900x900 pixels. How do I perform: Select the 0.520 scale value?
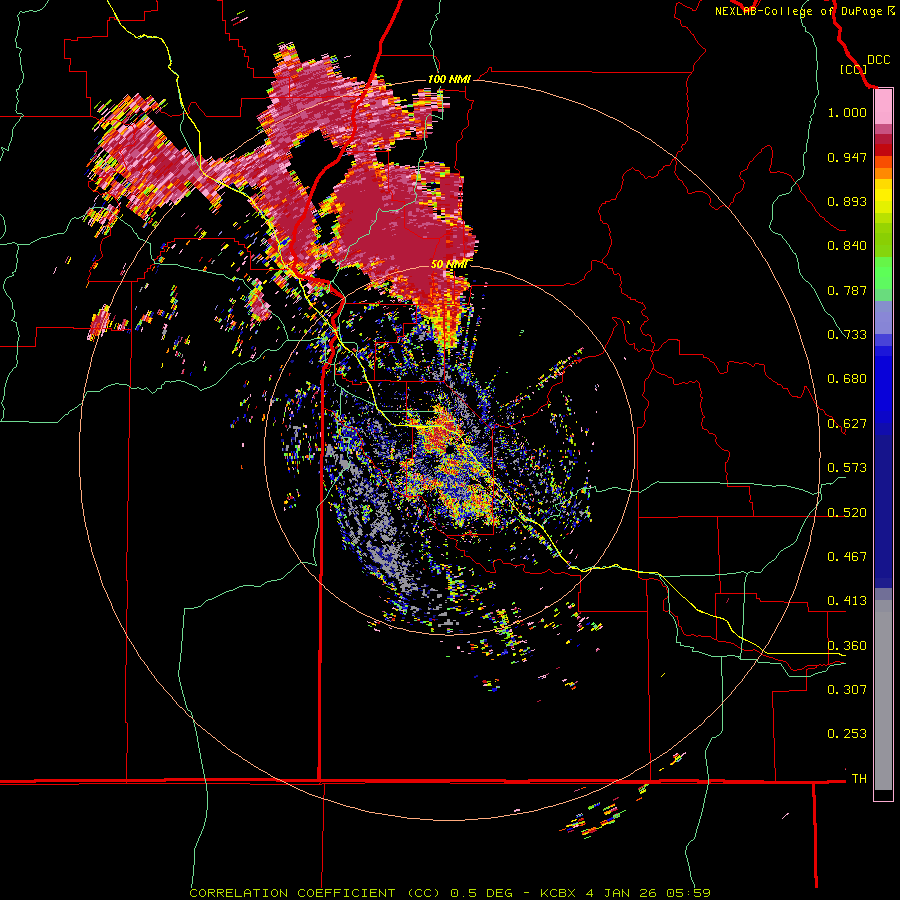tap(847, 513)
